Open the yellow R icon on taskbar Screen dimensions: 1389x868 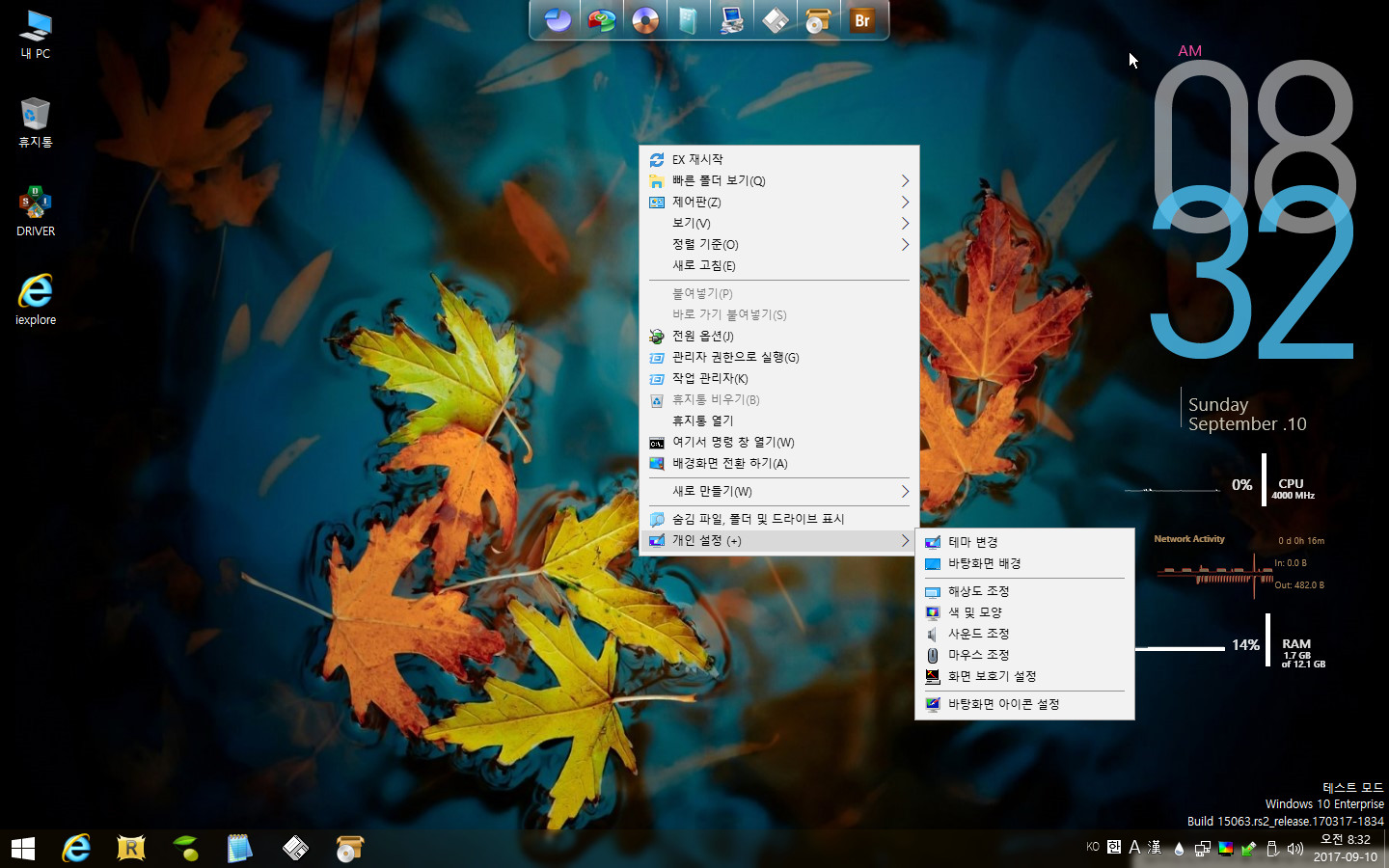(130, 849)
